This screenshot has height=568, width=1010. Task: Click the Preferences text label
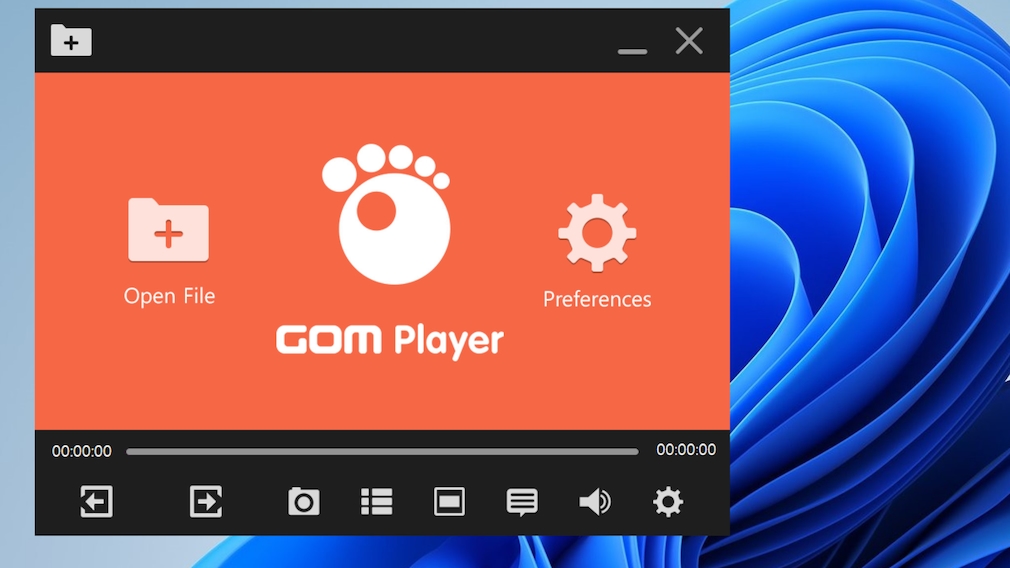(x=597, y=299)
